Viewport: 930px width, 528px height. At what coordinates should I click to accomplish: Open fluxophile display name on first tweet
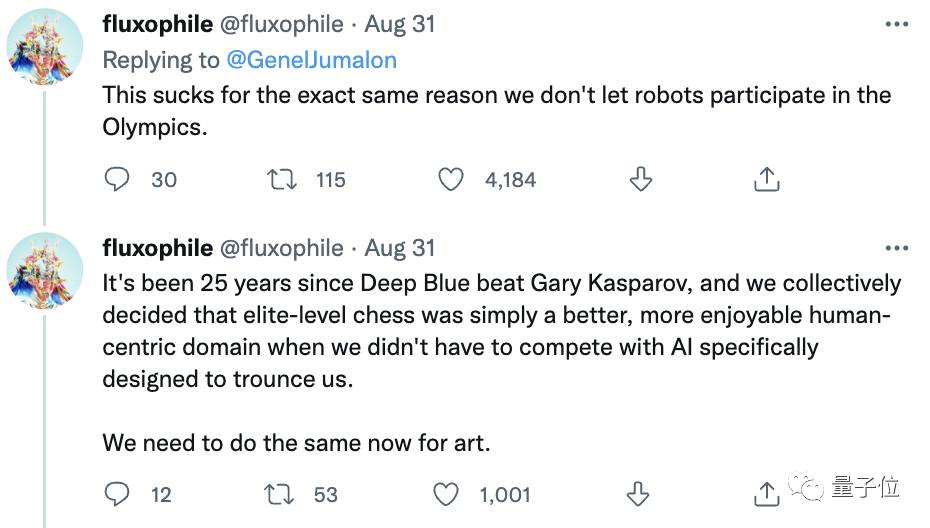pos(157,23)
